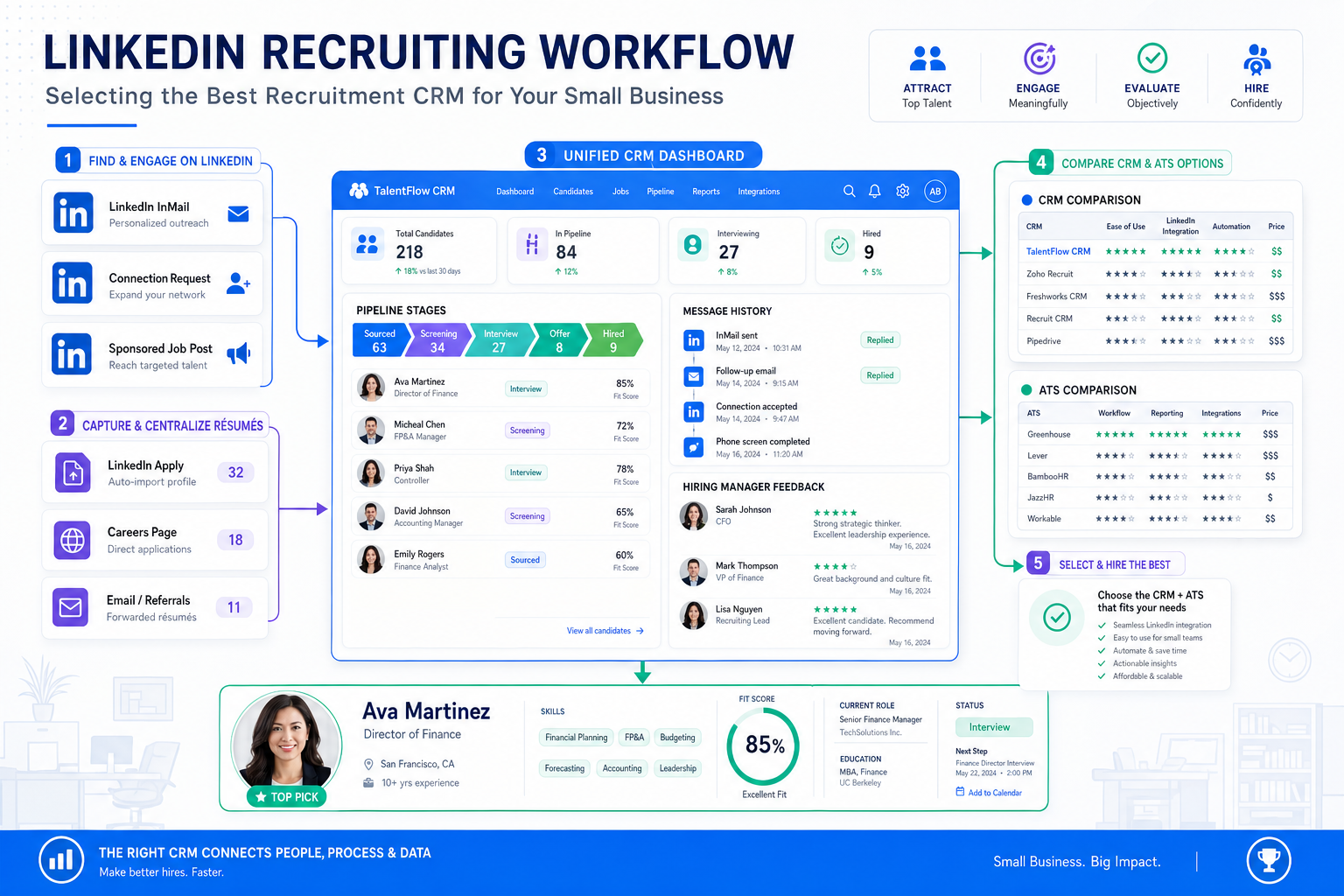This screenshot has width=1344, height=896.
Task: Click the Careers Page globe icon
Action: tap(73, 540)
